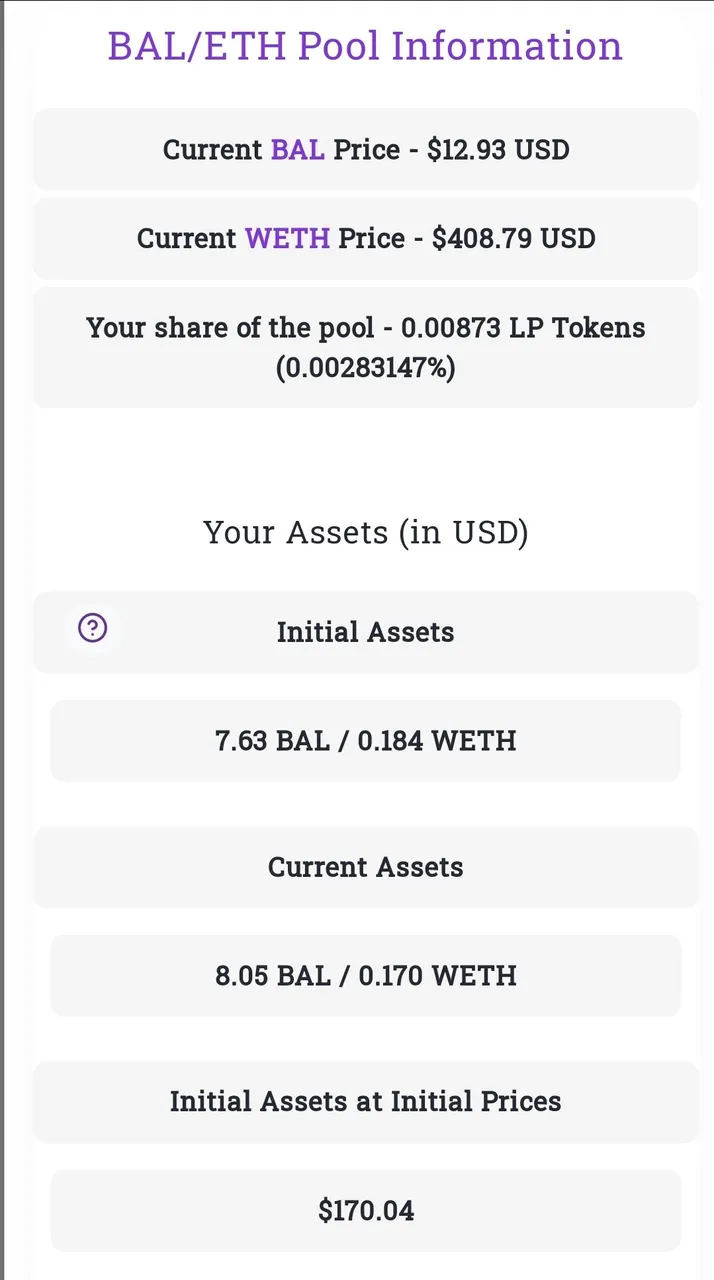714x1280 pixels.
Task: Tap the $12.93 USD price value
Action: [498, 150]
